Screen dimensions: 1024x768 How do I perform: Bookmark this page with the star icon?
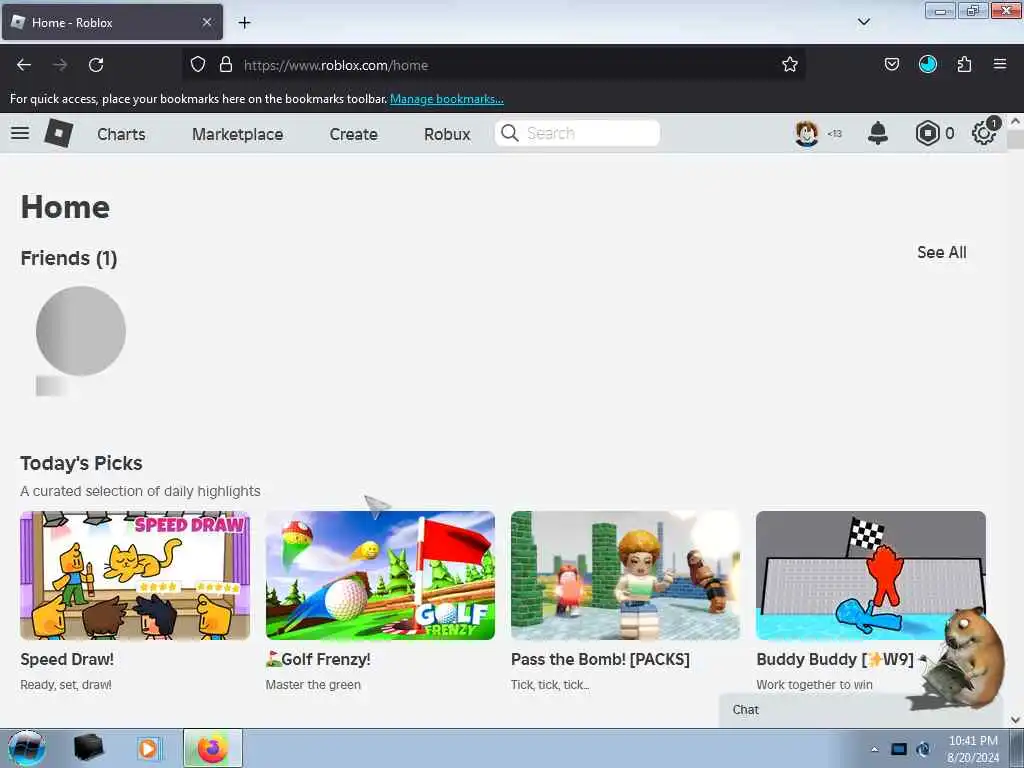coord(790,64)
